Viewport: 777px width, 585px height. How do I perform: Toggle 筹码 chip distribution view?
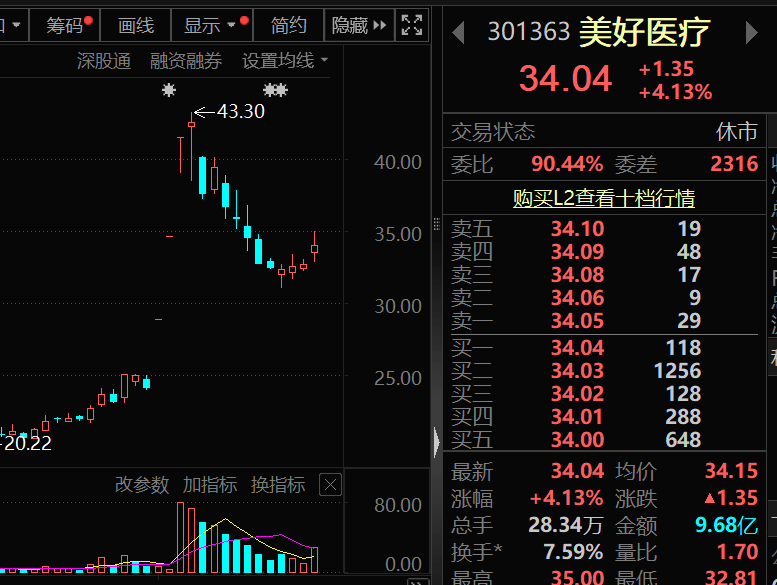click(x=66, y=25)
